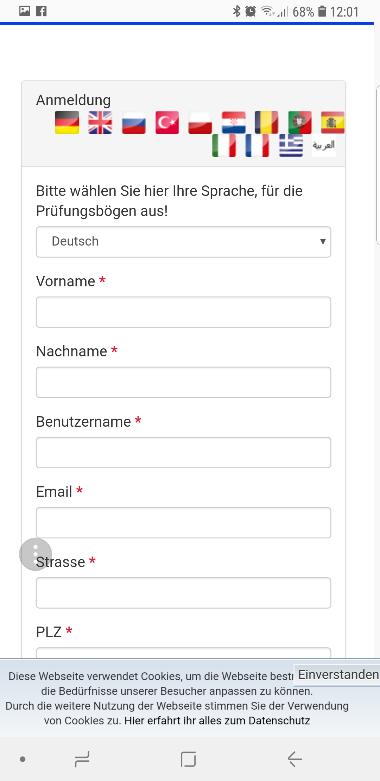Accept cookies with Einverstanden button
This screenshot has height=781, width=380.
337,675
